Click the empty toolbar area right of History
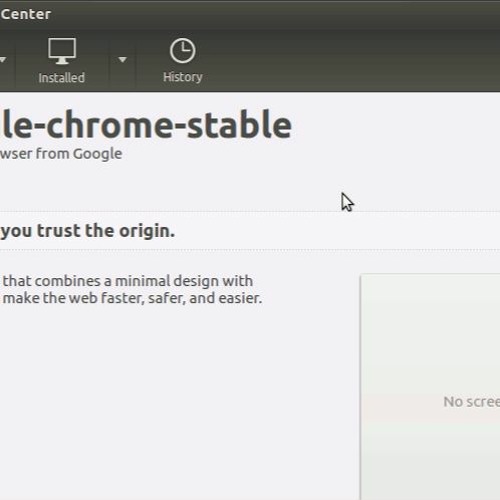500x500 pixels. 350,60
